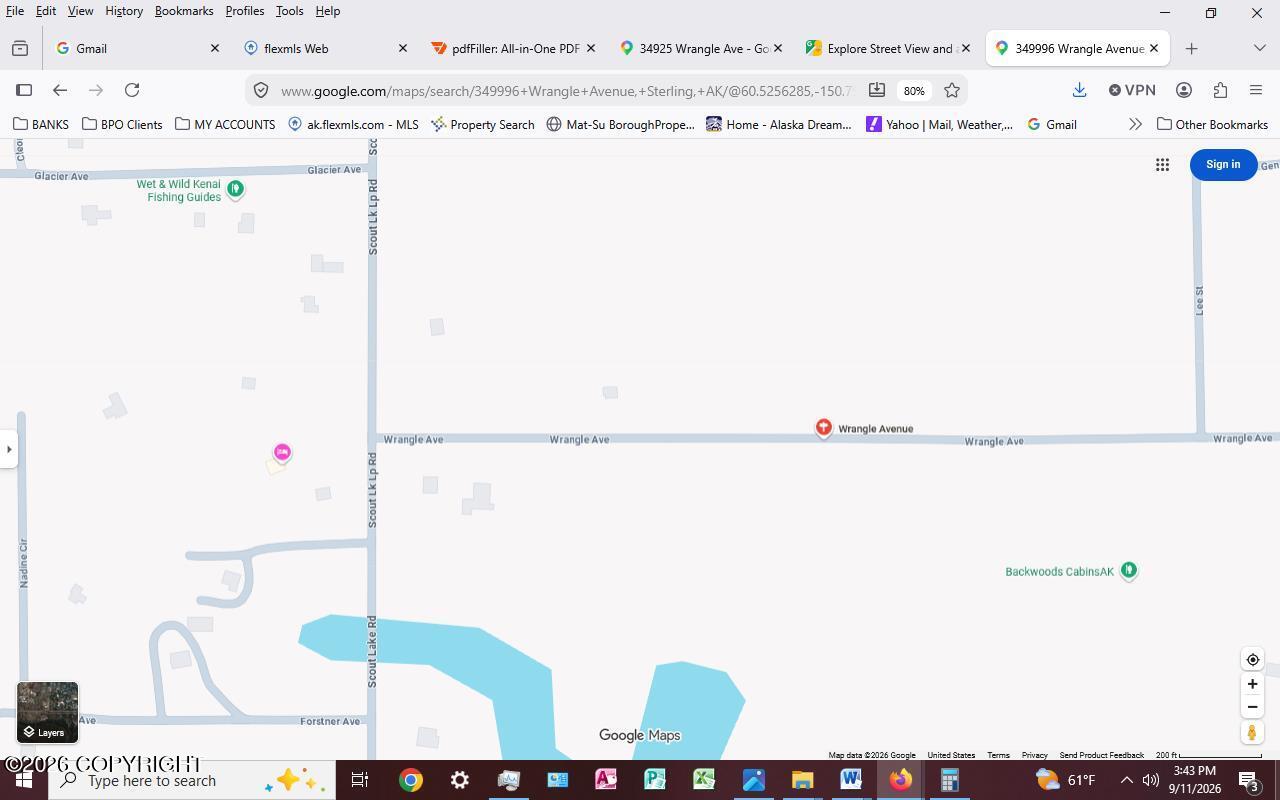
Task: Click the Show Your Location button
Action: [1252, 660]
